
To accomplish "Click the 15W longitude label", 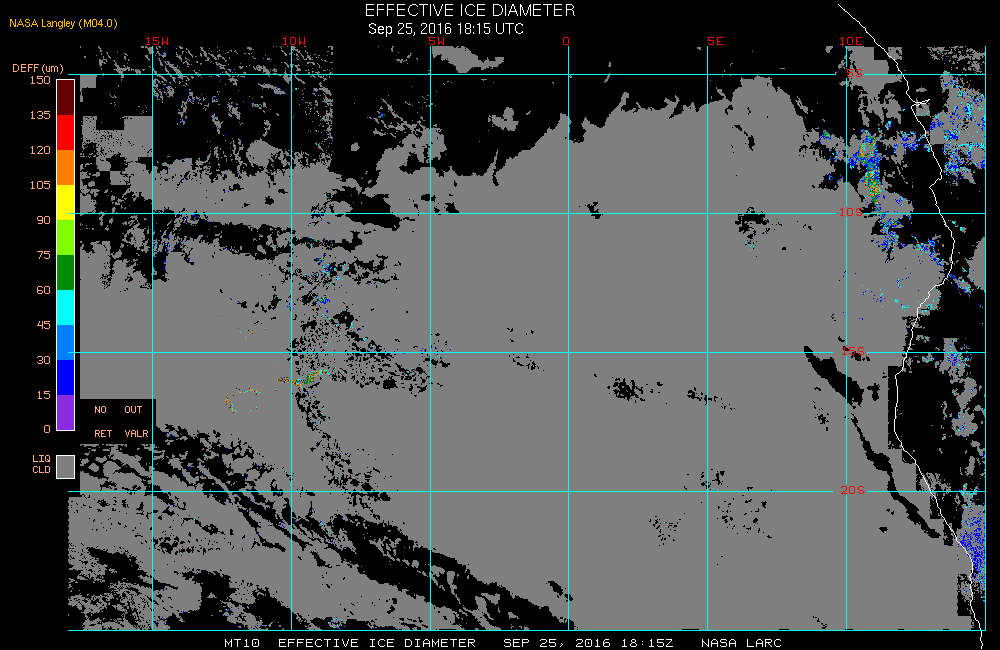I will (x=157, y=41).
